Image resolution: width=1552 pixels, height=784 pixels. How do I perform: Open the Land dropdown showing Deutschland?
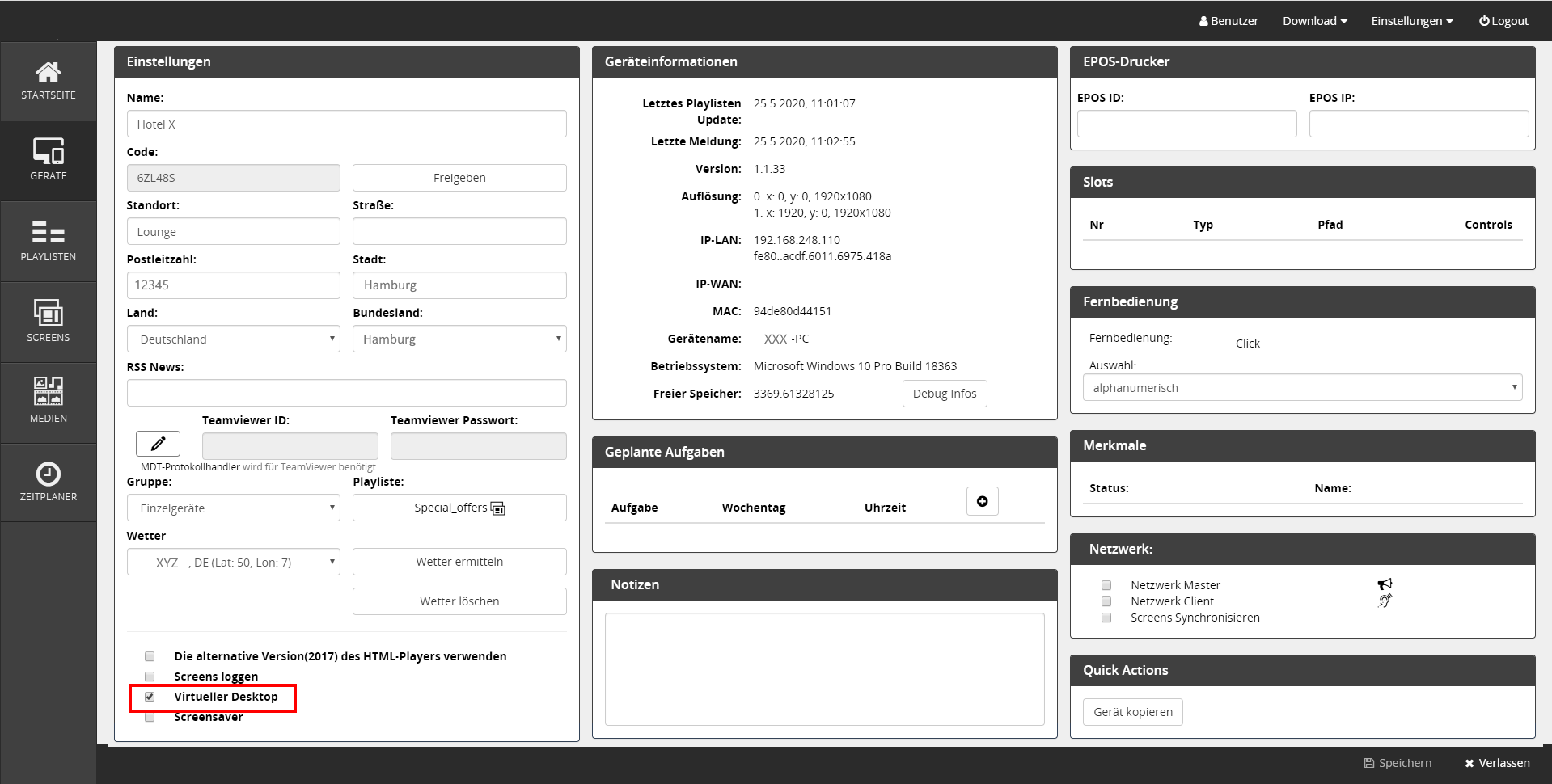click(233, 339)
